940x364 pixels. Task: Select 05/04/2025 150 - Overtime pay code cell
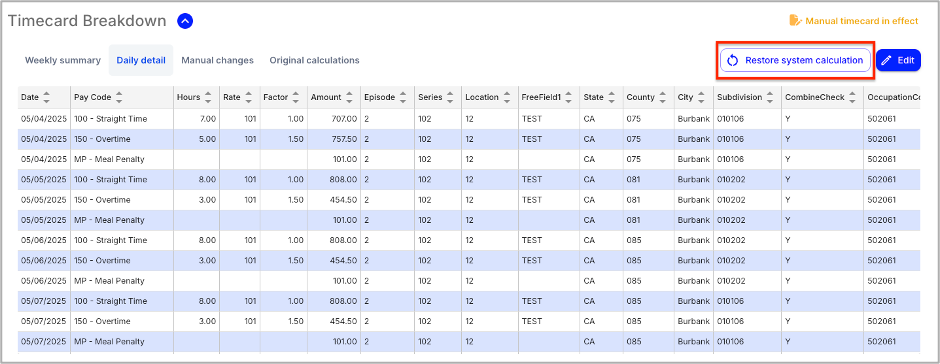(122, 139)
